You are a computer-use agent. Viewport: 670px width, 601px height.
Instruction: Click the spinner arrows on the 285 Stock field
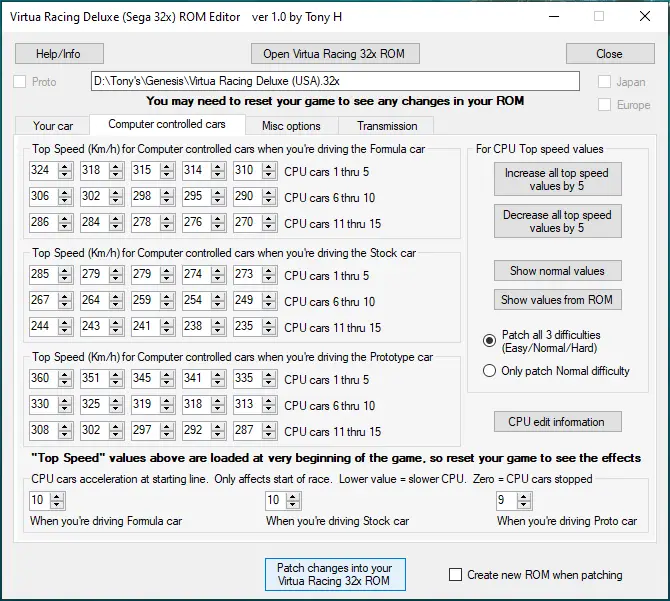click(65, 275)
